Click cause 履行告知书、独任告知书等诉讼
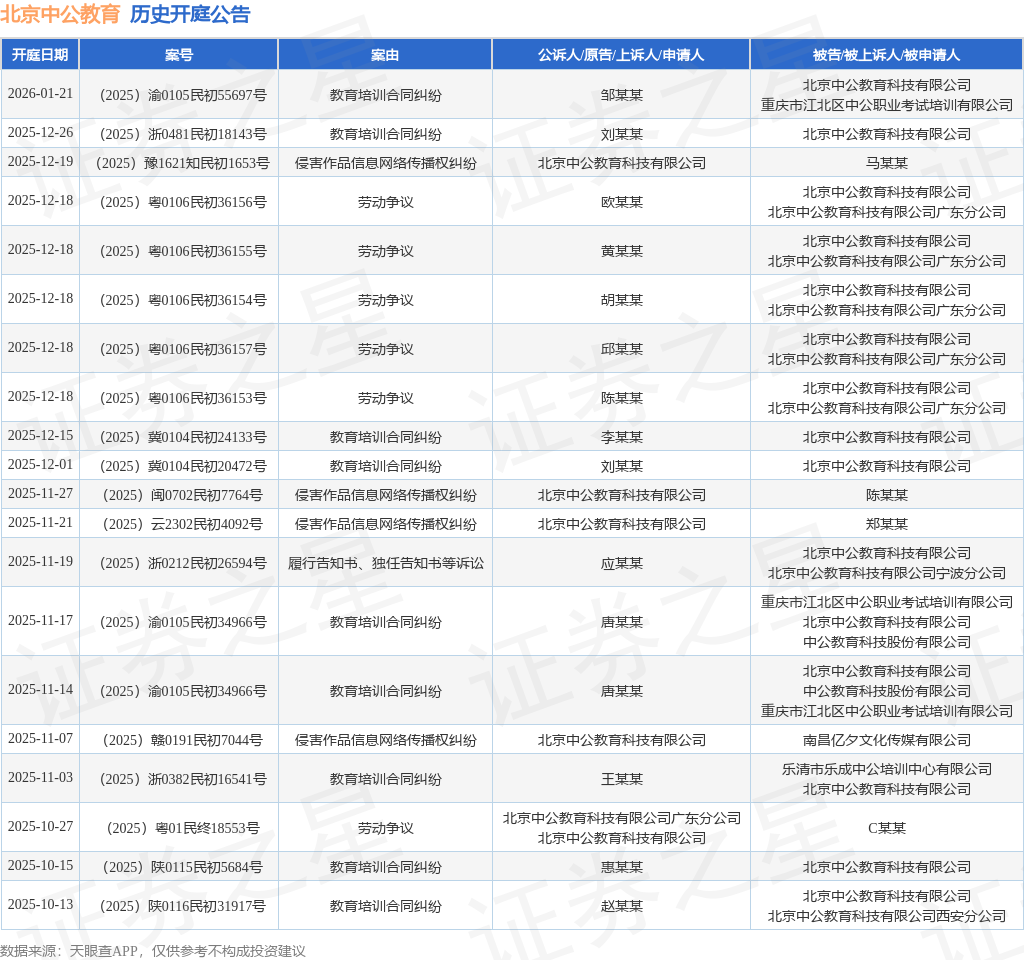Image resolution: width=1024 pixels, height=960 pixels. coord(385,563)
